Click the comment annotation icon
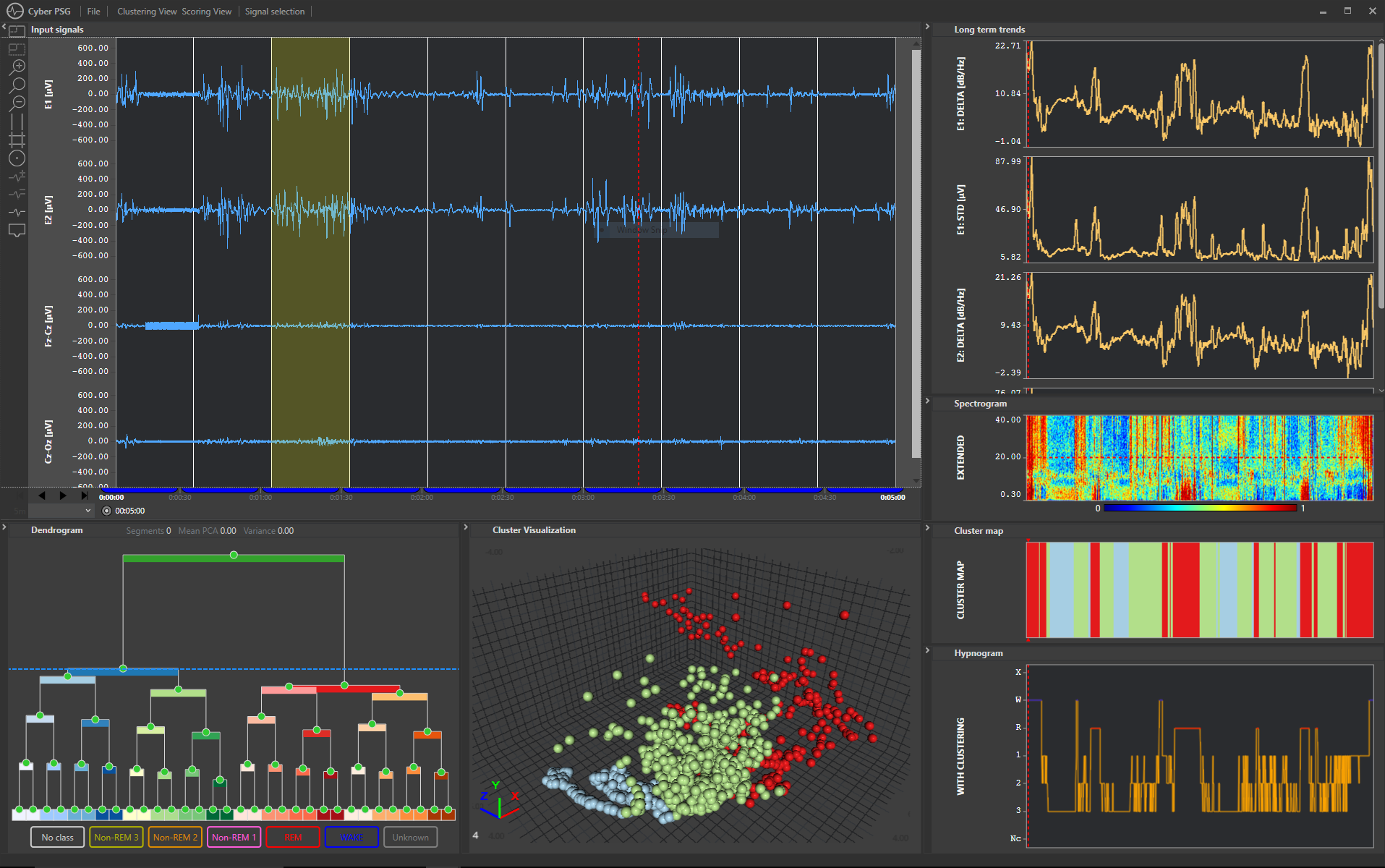Viewport: 1385px width, 868px height. click(x=17, y=231)
